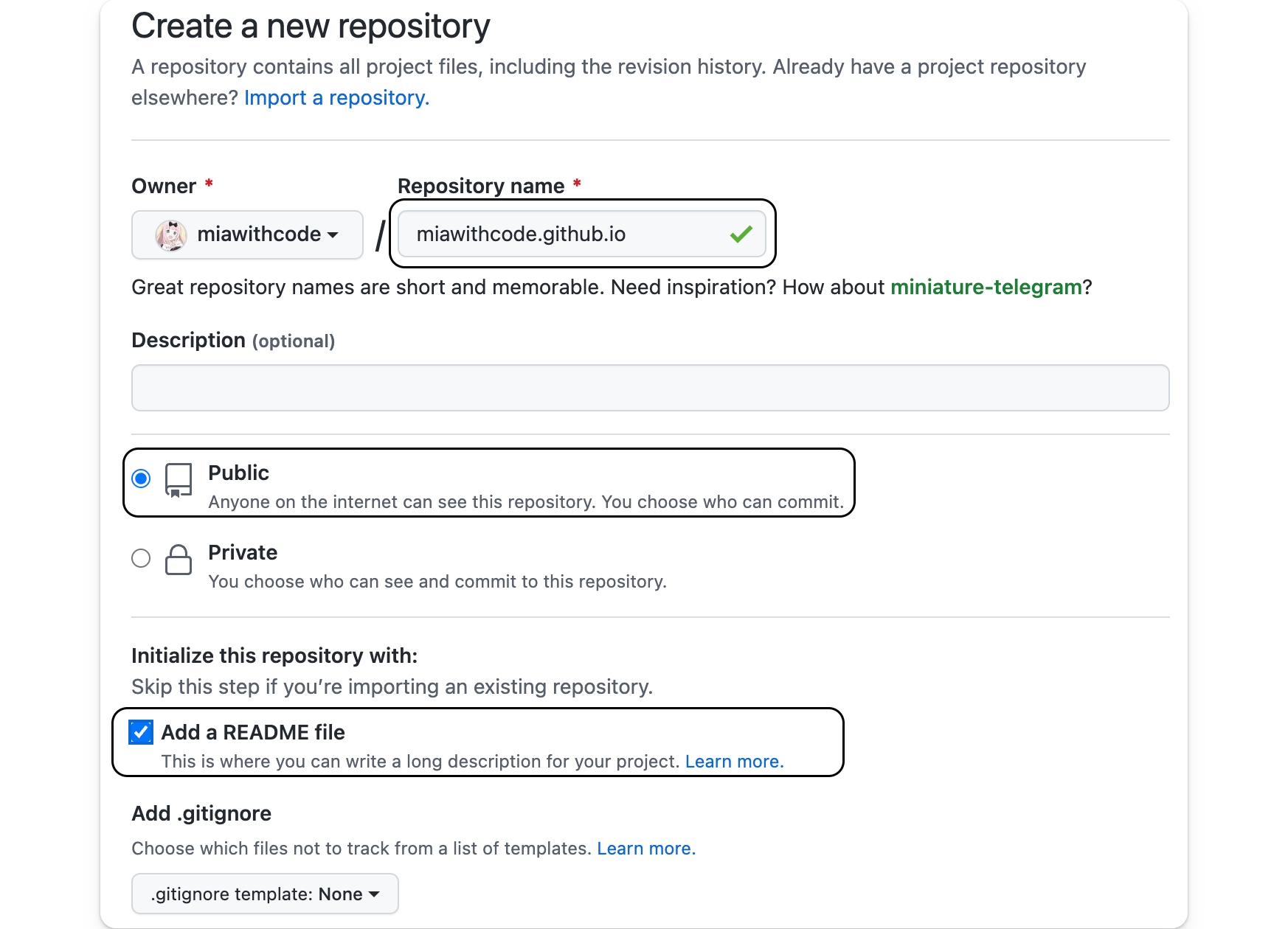Click the Public option label

[238, 473]
